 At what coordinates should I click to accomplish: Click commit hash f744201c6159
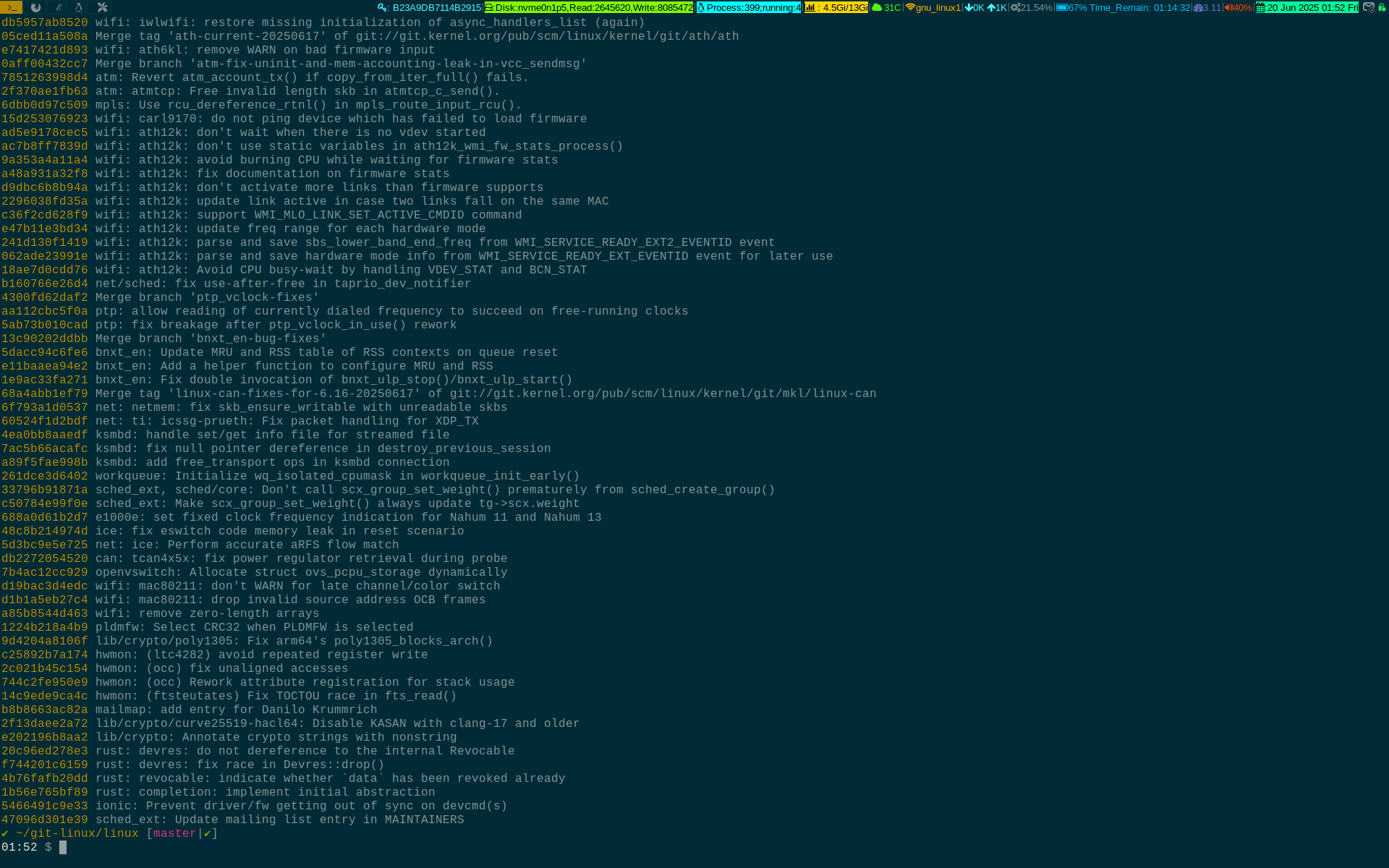point(44,765)
